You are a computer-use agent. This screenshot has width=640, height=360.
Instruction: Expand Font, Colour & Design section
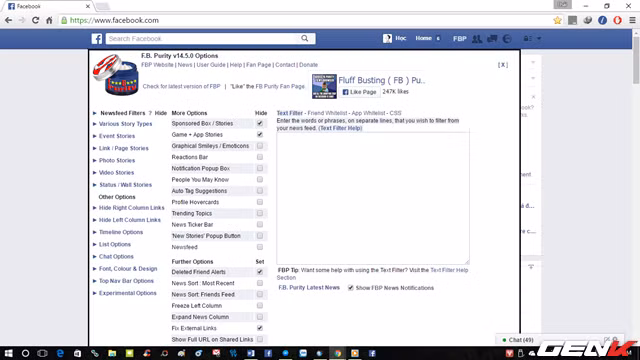[128, 269]
